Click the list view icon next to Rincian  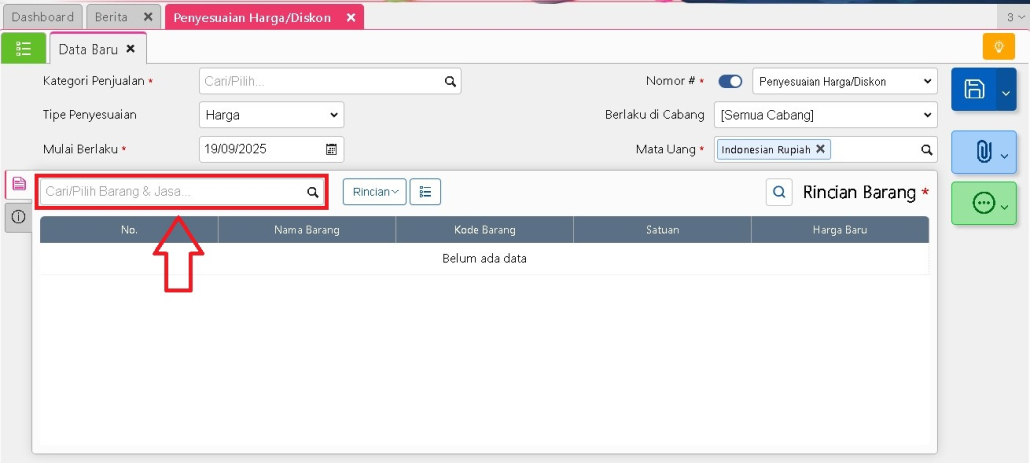[425, 192]
